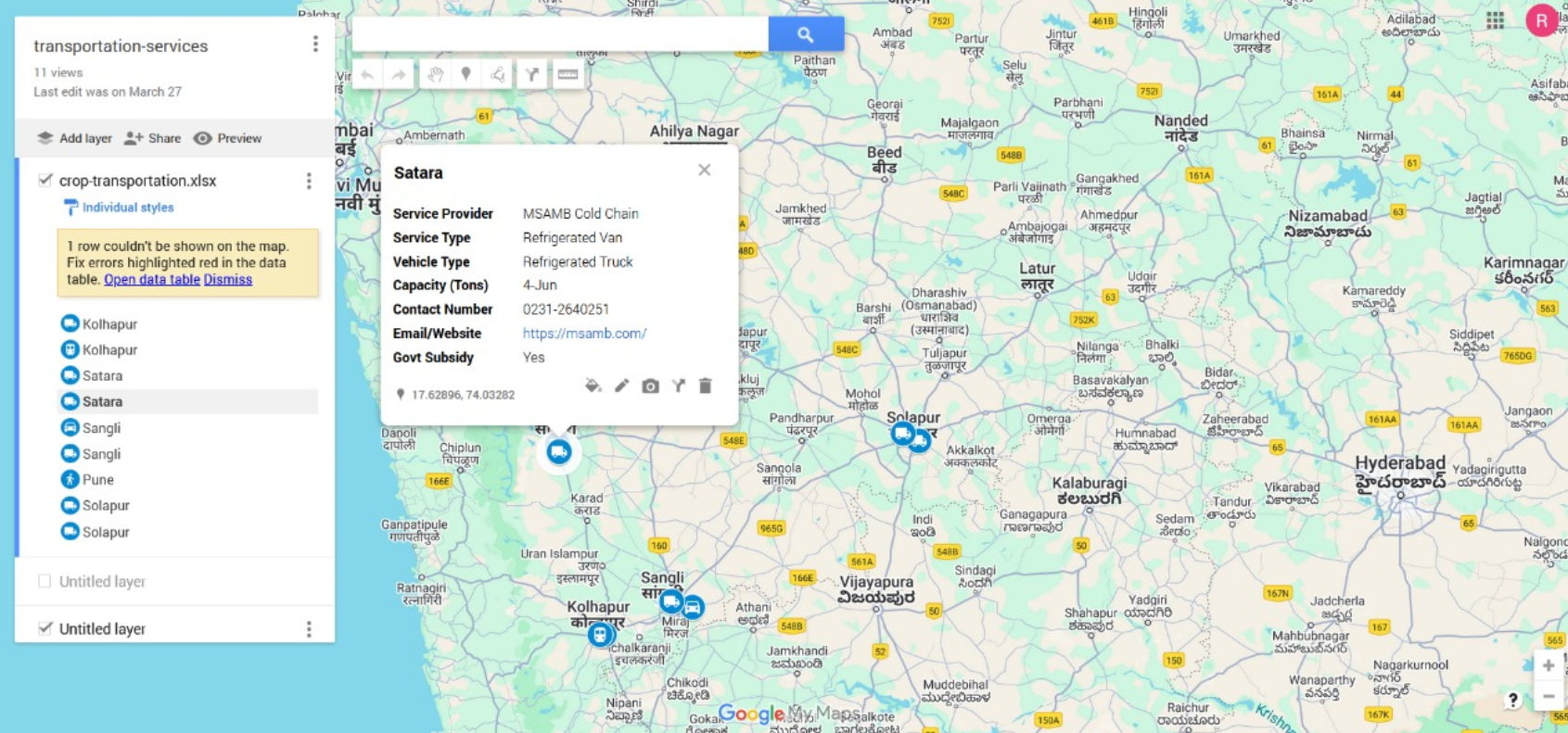Select the highlighted bold Satara list row

(x=188, y=401)
